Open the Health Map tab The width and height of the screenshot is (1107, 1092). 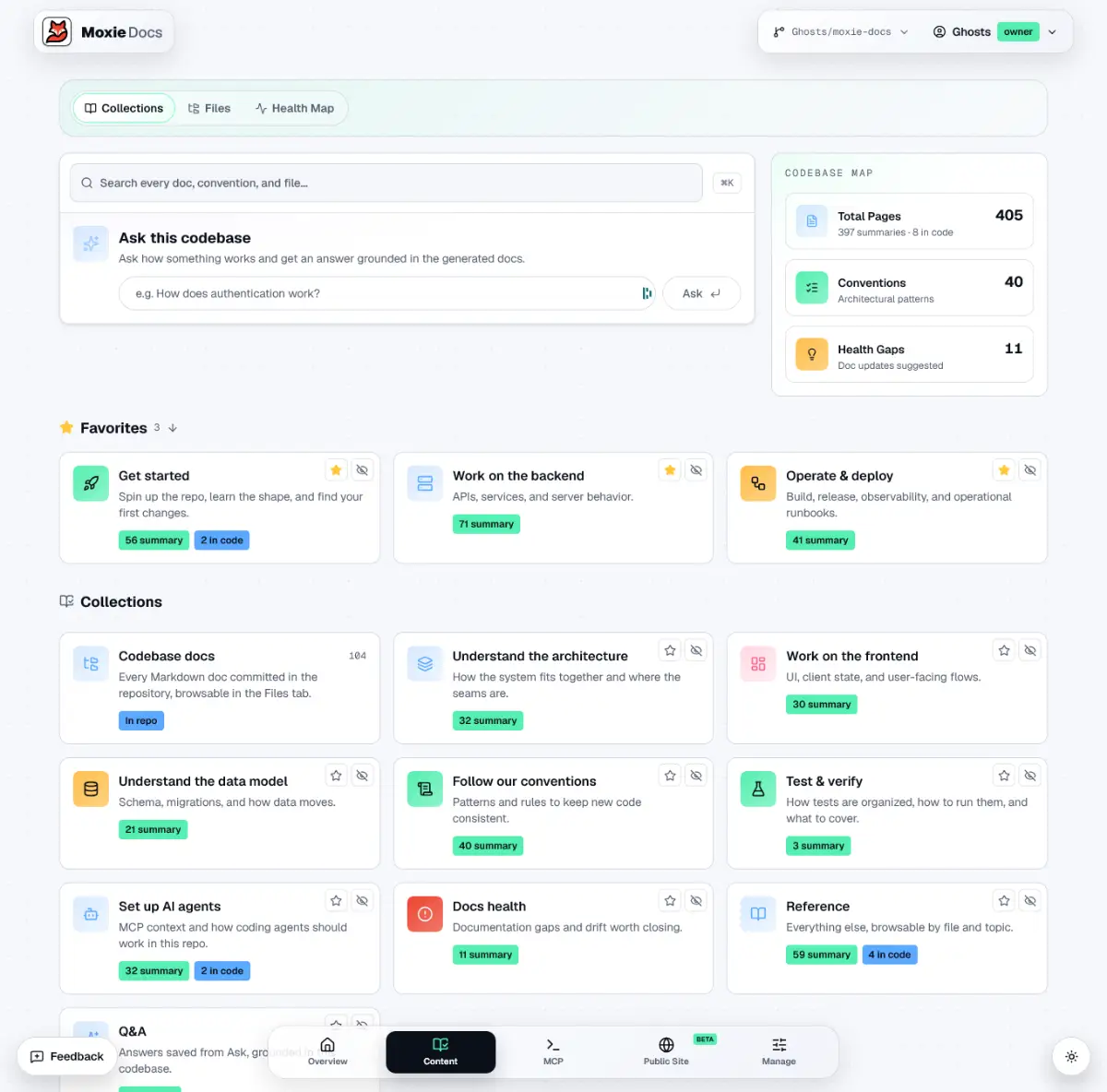[295, 108]
